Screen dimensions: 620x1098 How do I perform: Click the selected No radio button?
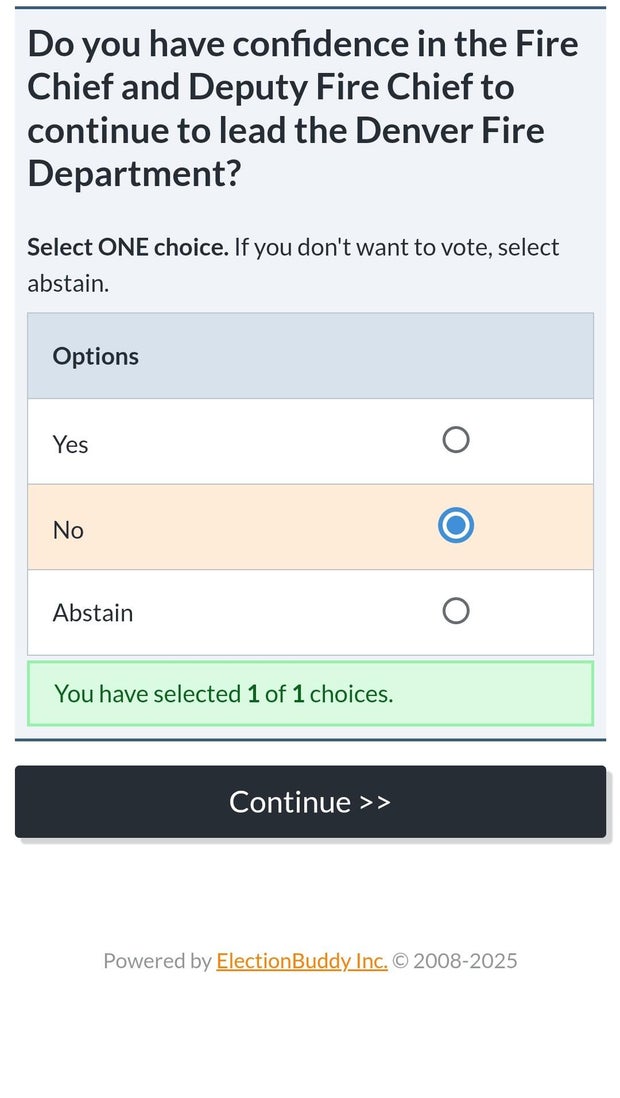455,526
